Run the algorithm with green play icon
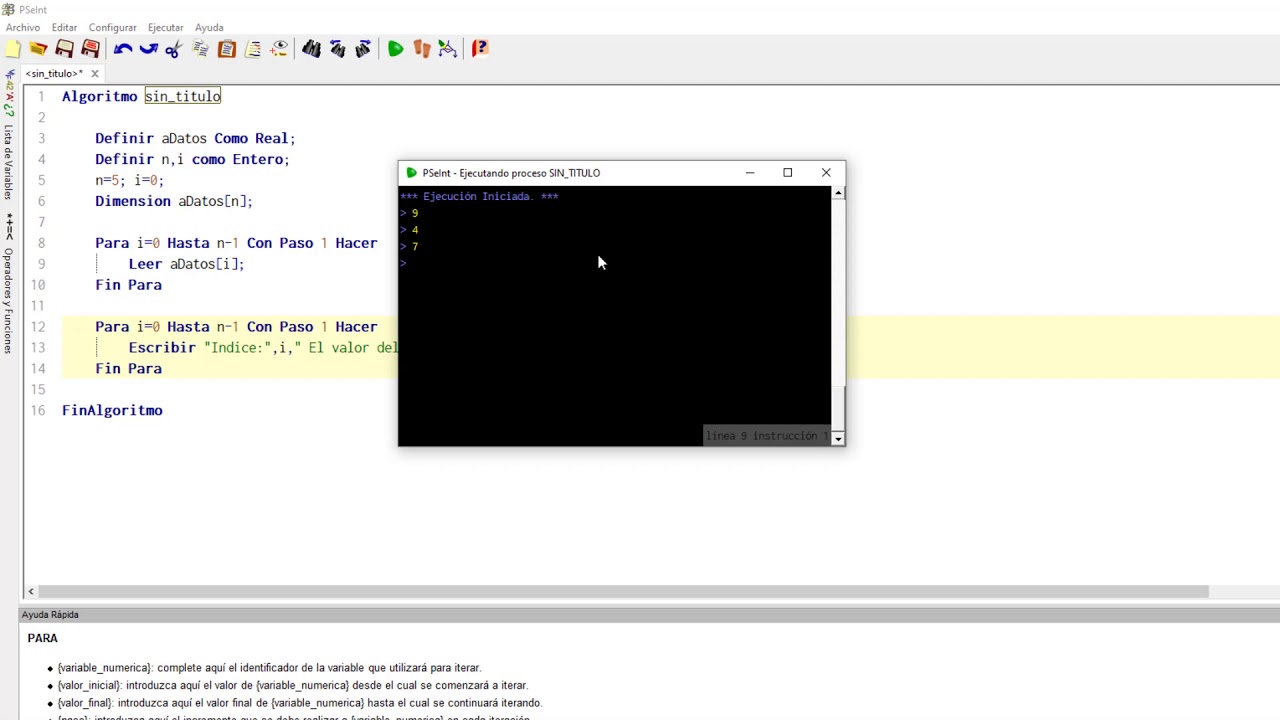Viewport: 1280px width, 720px height. 396,49
